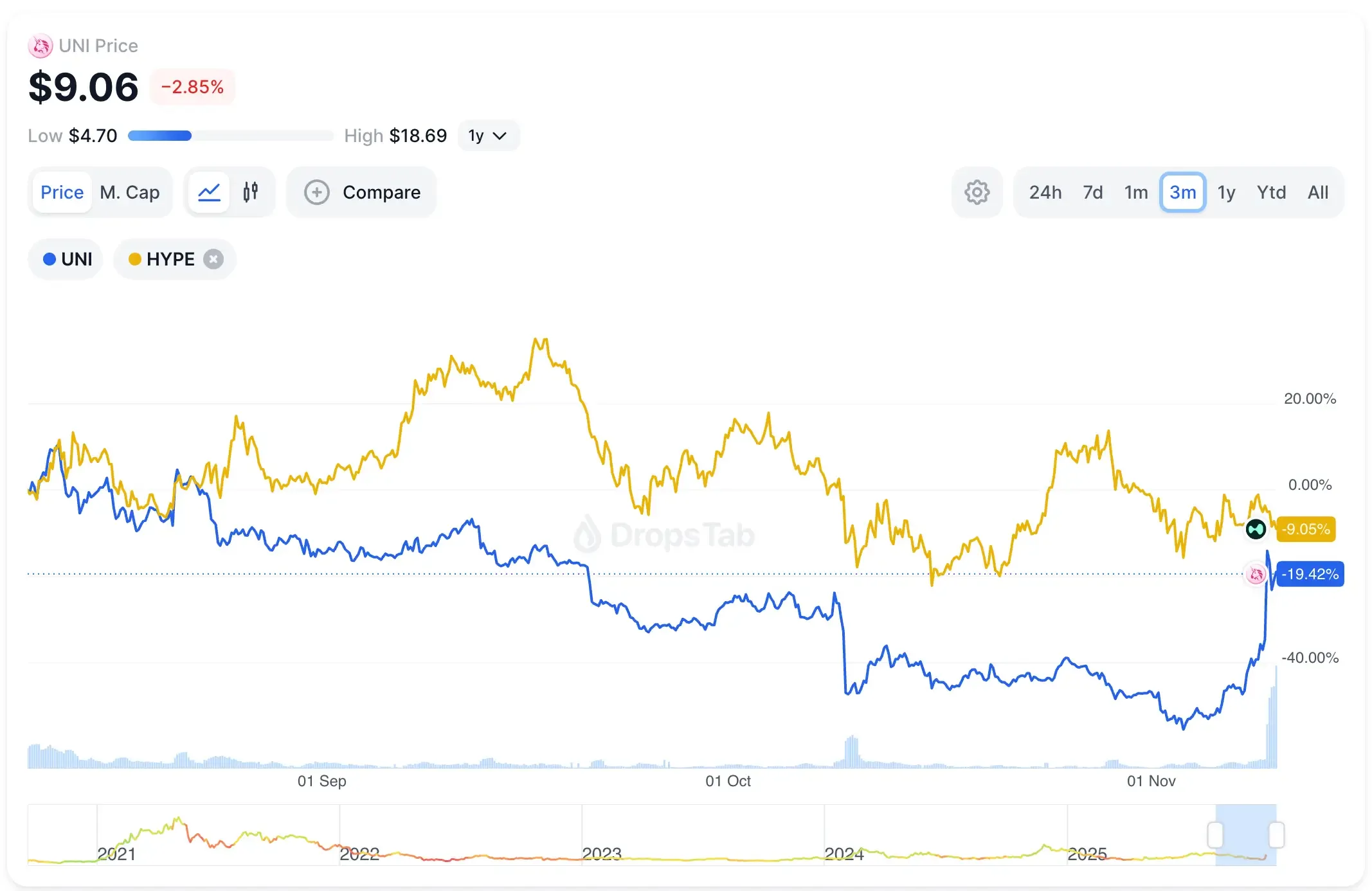Open the 1y range dropdown near High price
This screenshot has width=1372, height=891.
488,136
